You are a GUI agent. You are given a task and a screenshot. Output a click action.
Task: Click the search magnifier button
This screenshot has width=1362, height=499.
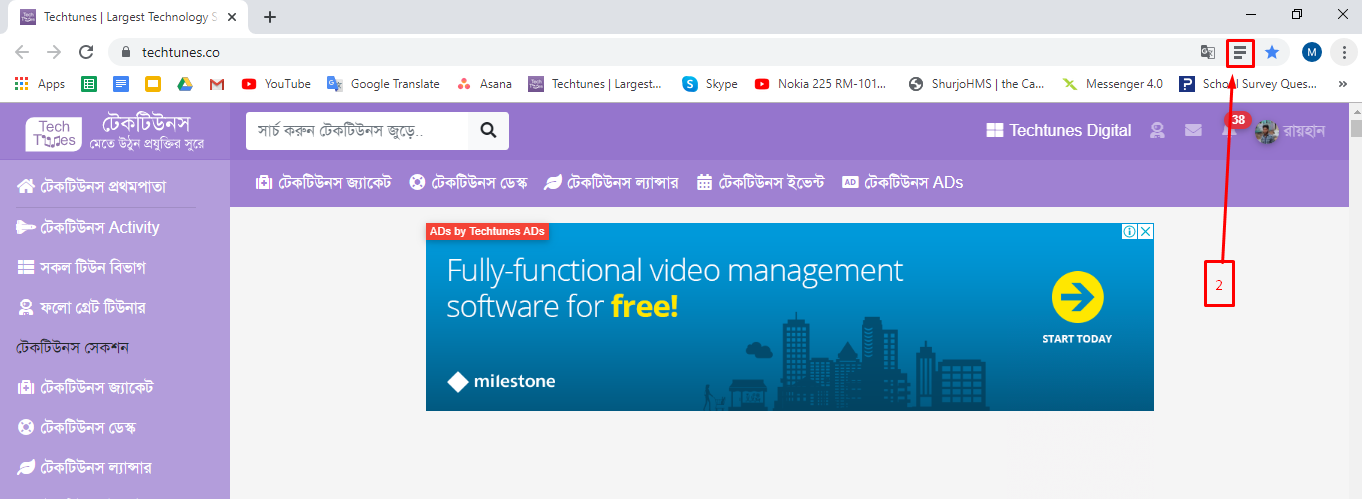[488, 130]
